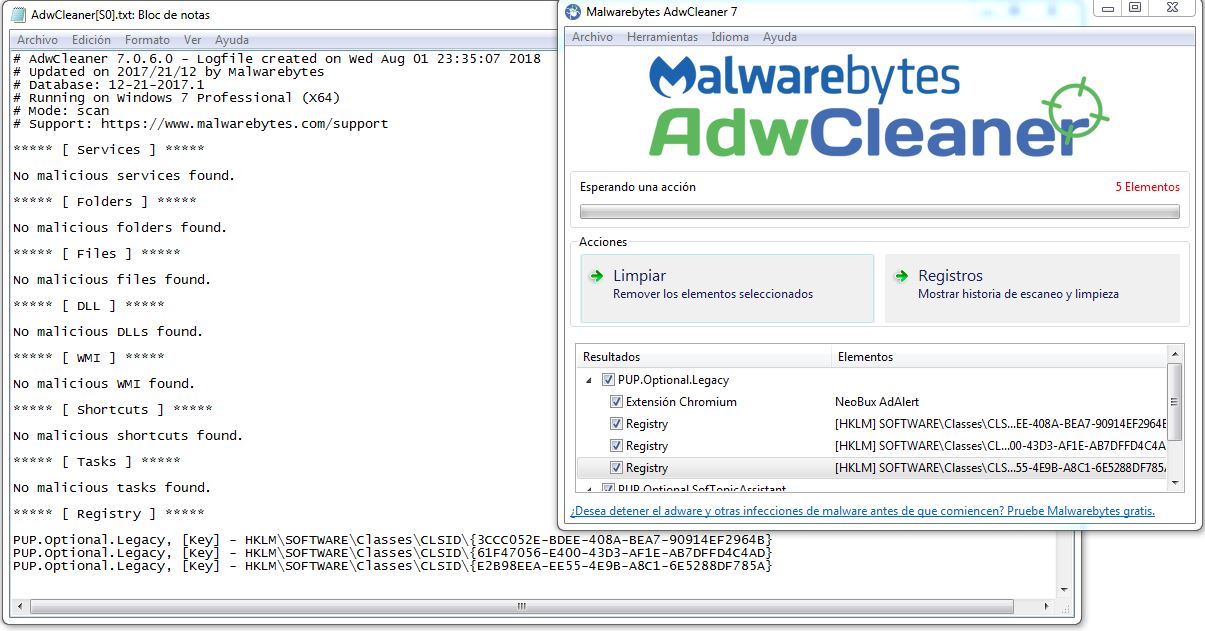Click the green crosshair target in AdwCleaner logo

[1074, 111]
